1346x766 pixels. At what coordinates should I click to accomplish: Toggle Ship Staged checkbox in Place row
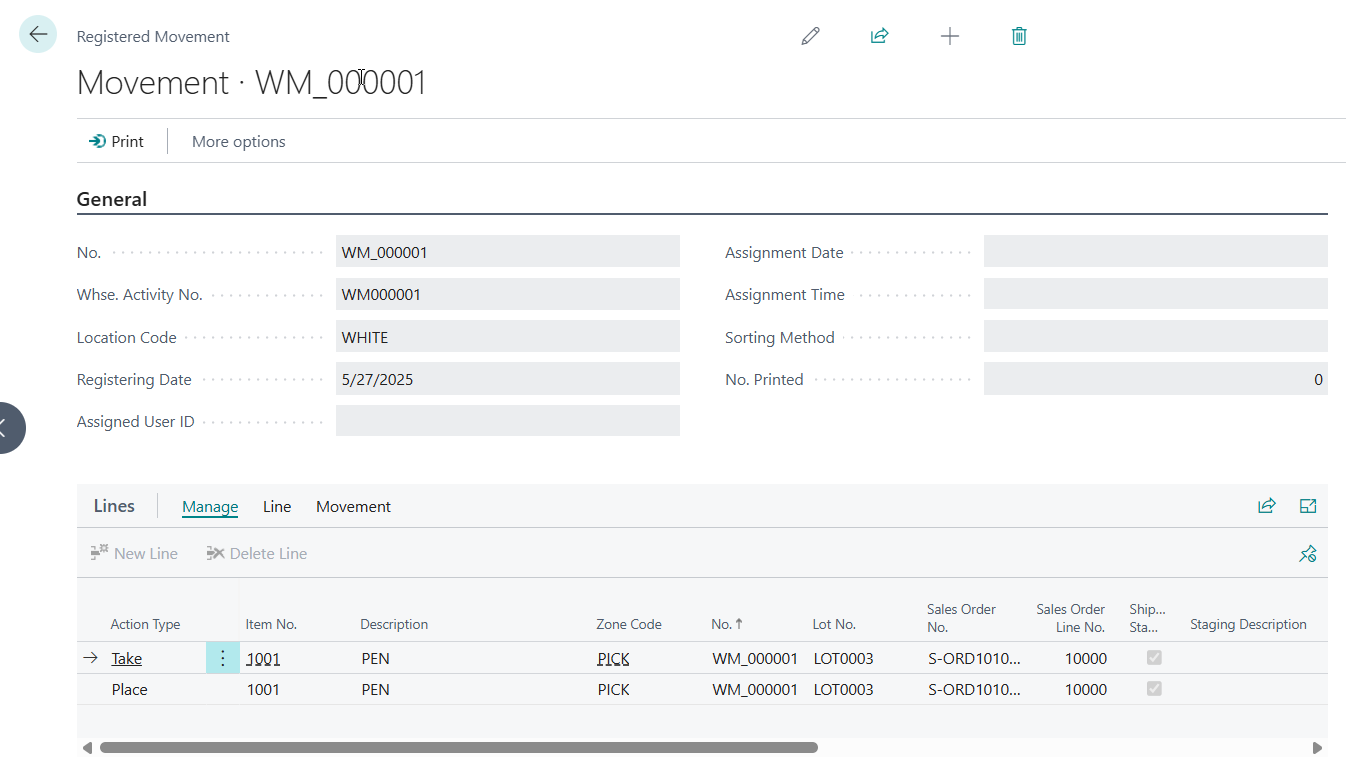coord(1154,689)
